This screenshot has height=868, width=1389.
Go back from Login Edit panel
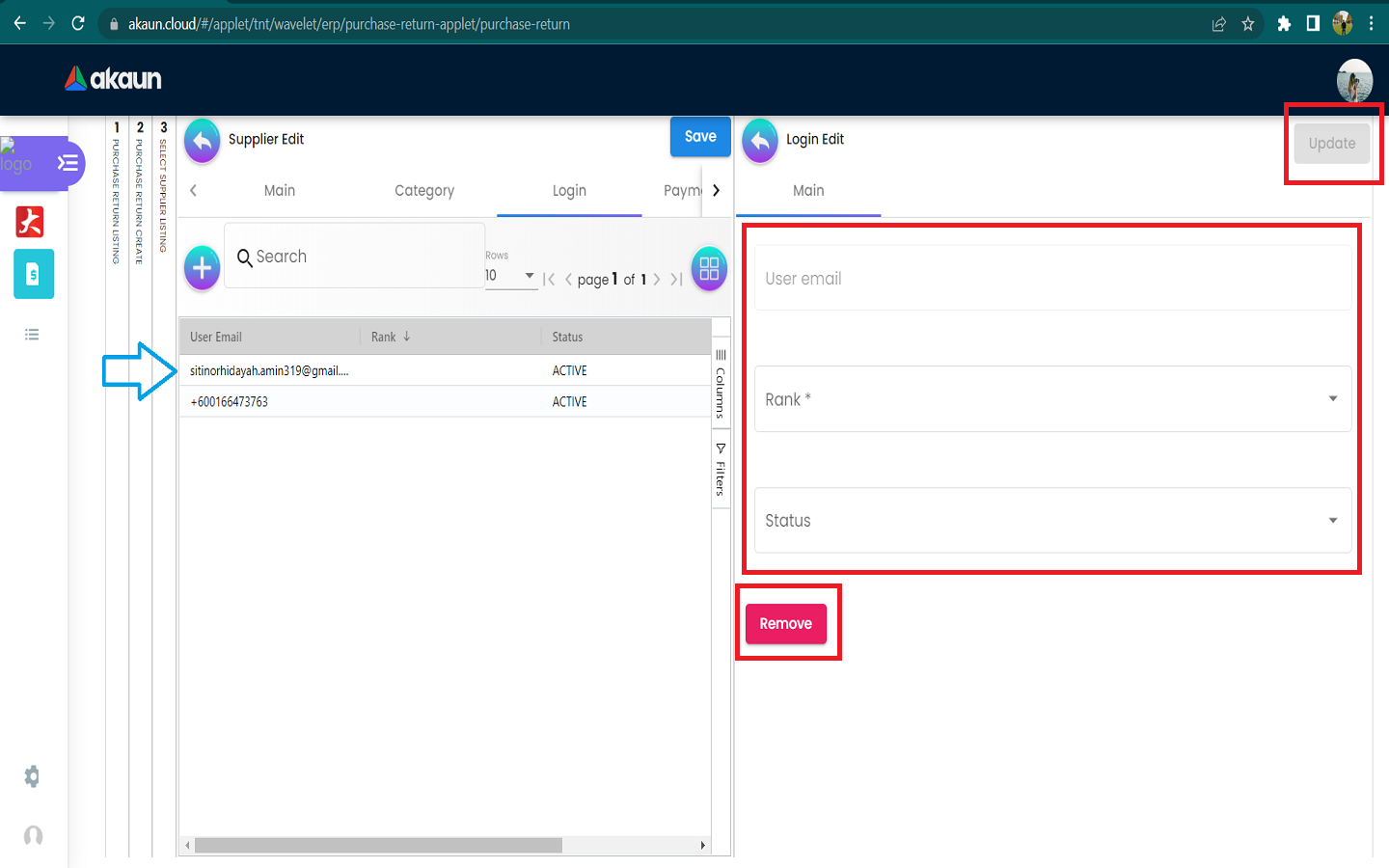point(760,141)
